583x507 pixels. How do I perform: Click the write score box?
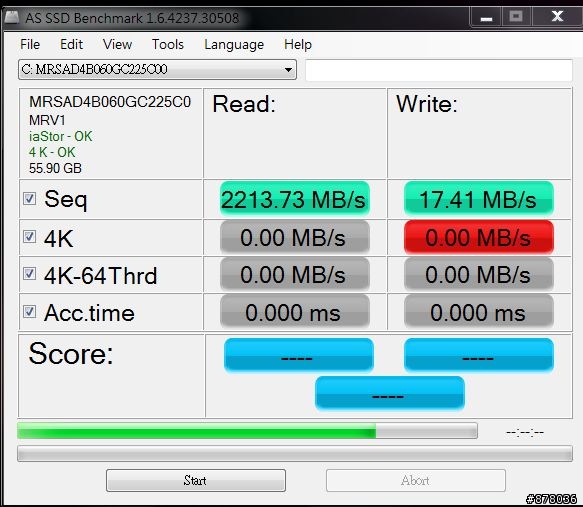click(479, 355)
